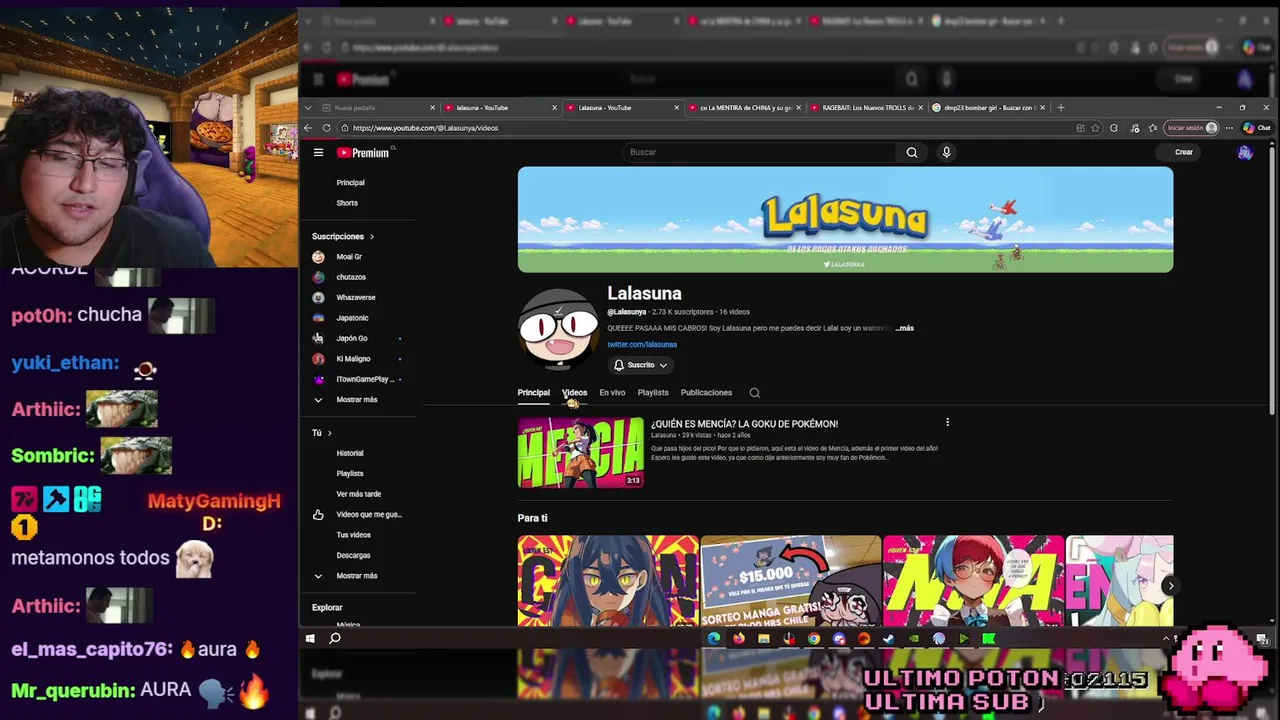Open the Mencía video three-dot menu
1280x720 pixels.
click(x=947, y=422)
